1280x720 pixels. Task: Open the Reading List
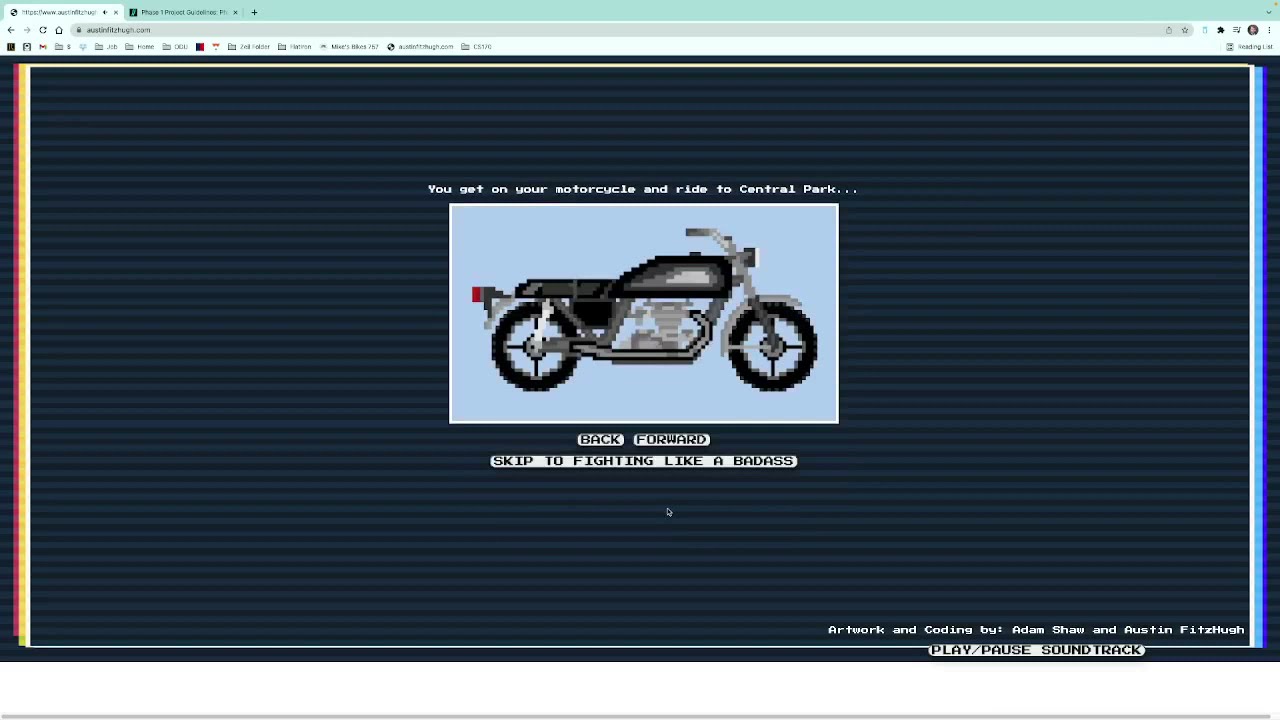[x=1250, y=47]
